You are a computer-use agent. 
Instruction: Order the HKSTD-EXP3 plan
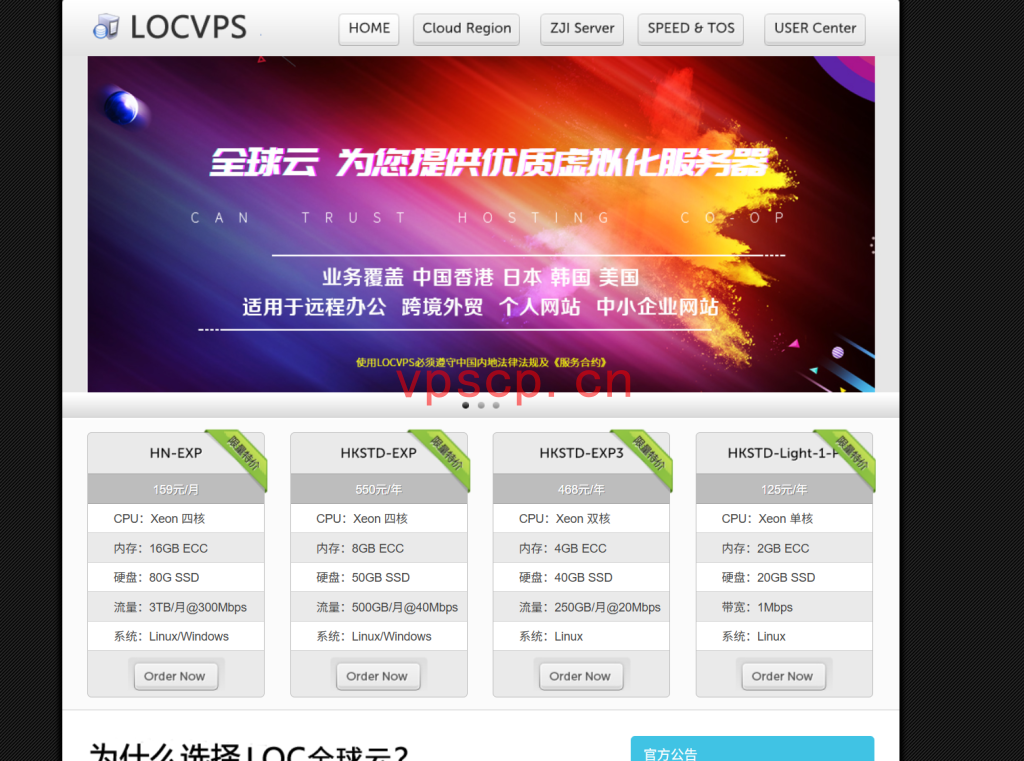pos(580,676)
